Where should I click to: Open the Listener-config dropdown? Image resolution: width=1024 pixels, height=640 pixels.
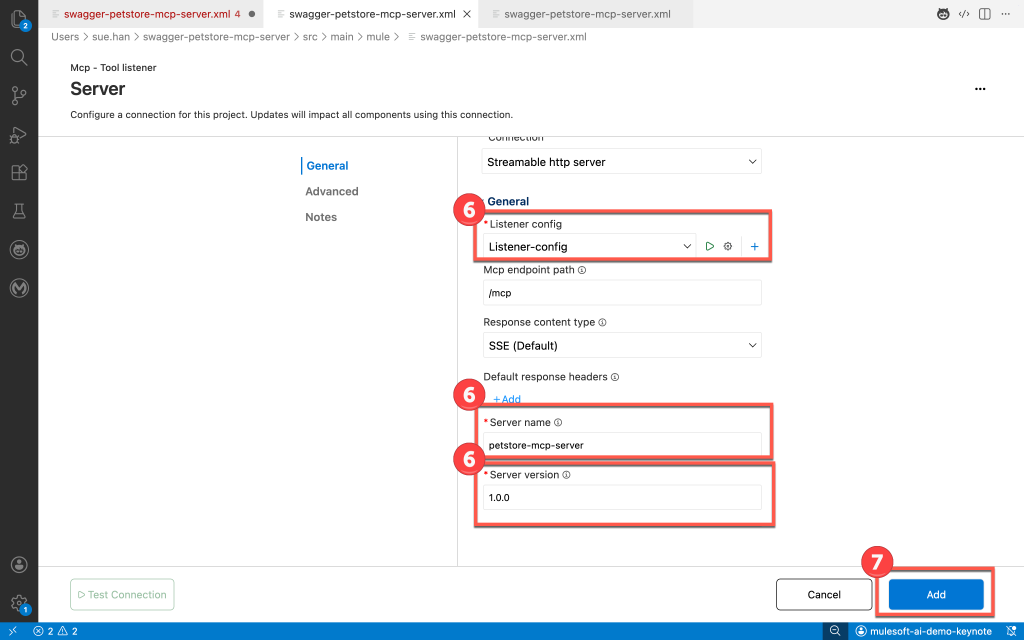pyautogui.click(x=589, y=246)
